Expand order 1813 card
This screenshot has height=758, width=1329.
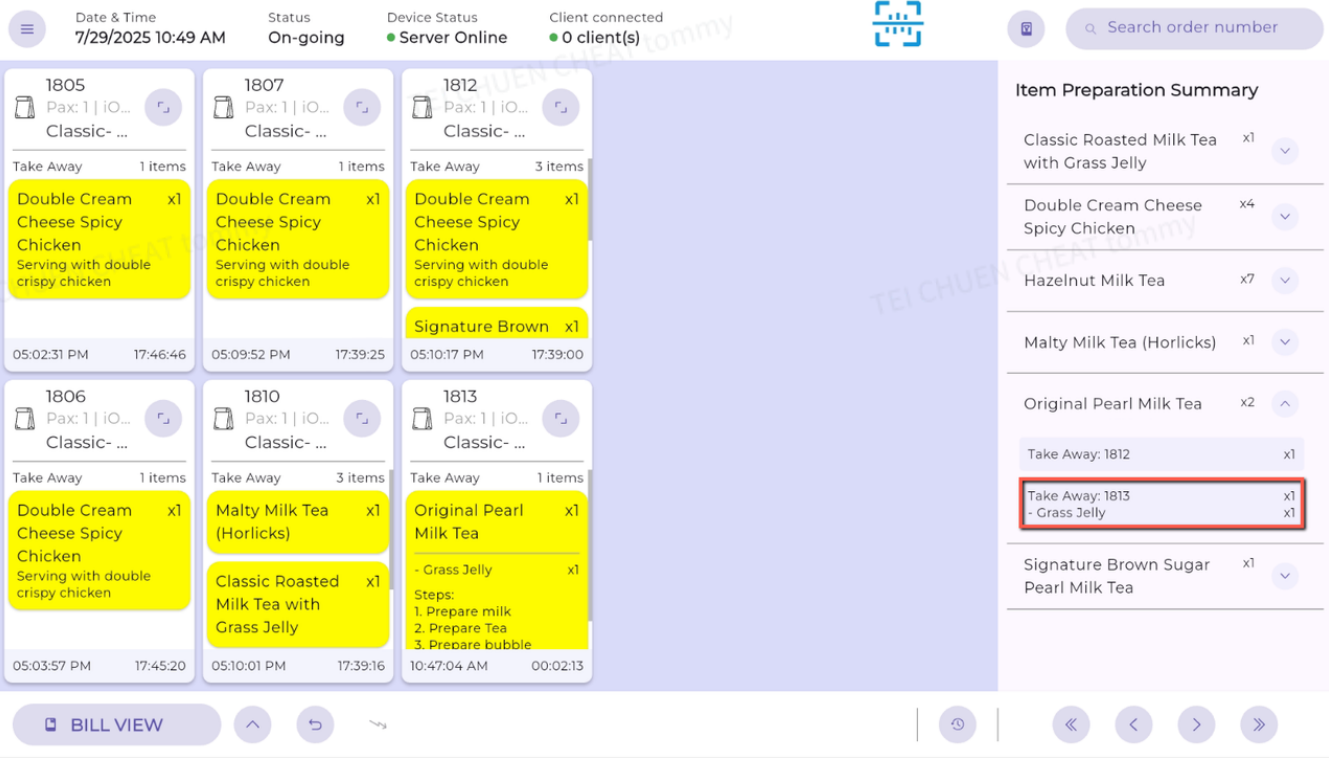(x=561, y=418)
